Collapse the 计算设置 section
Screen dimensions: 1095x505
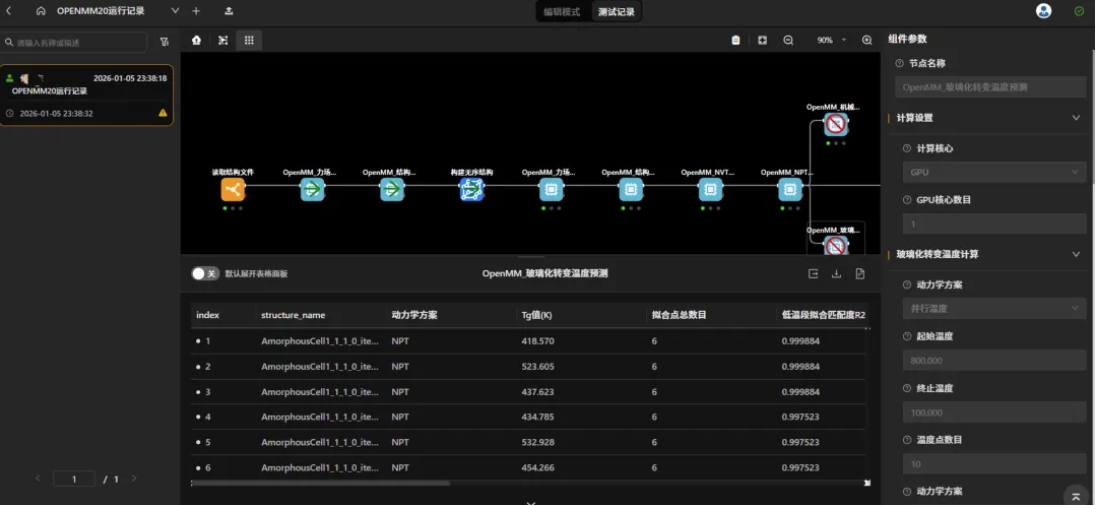click(1076, 118)
